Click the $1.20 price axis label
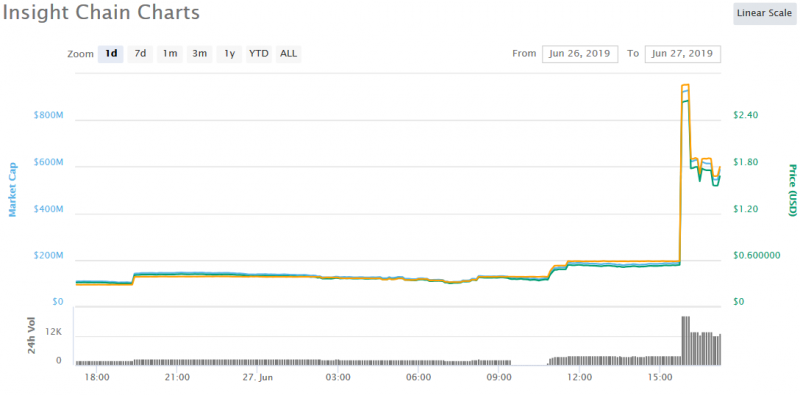Viewport: 800px width, 395px height. click(745, 209)
